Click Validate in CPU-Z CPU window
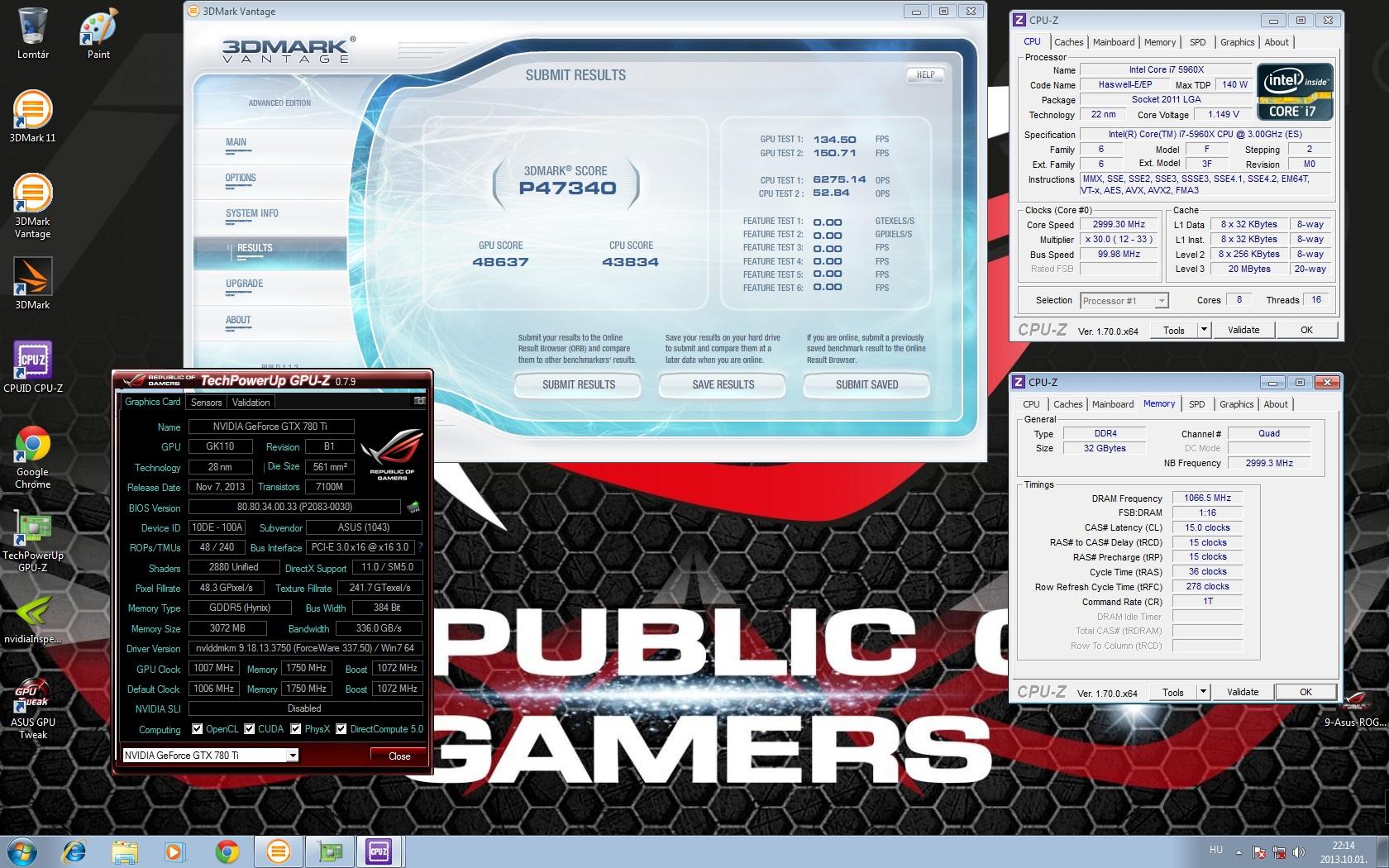 point(1243,330)
